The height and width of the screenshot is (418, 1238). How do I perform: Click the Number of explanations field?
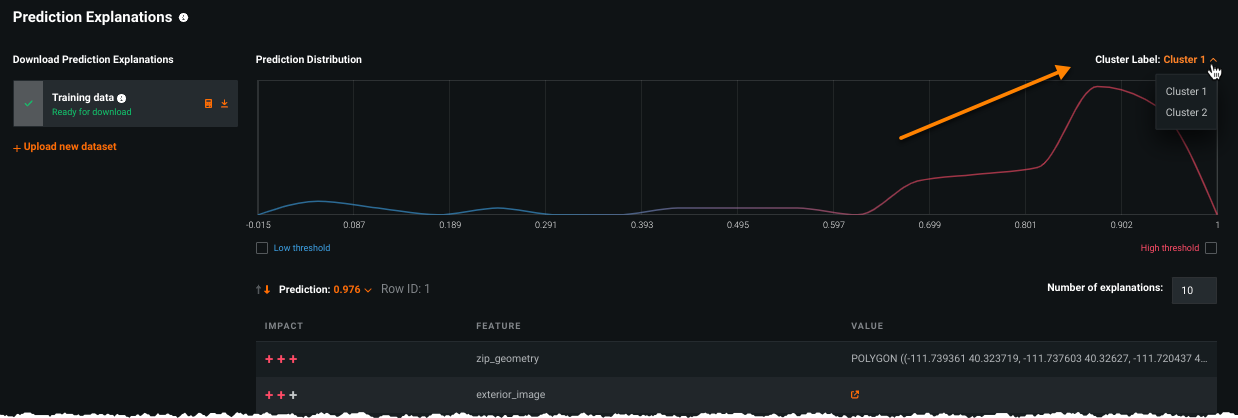[1194, 290]
